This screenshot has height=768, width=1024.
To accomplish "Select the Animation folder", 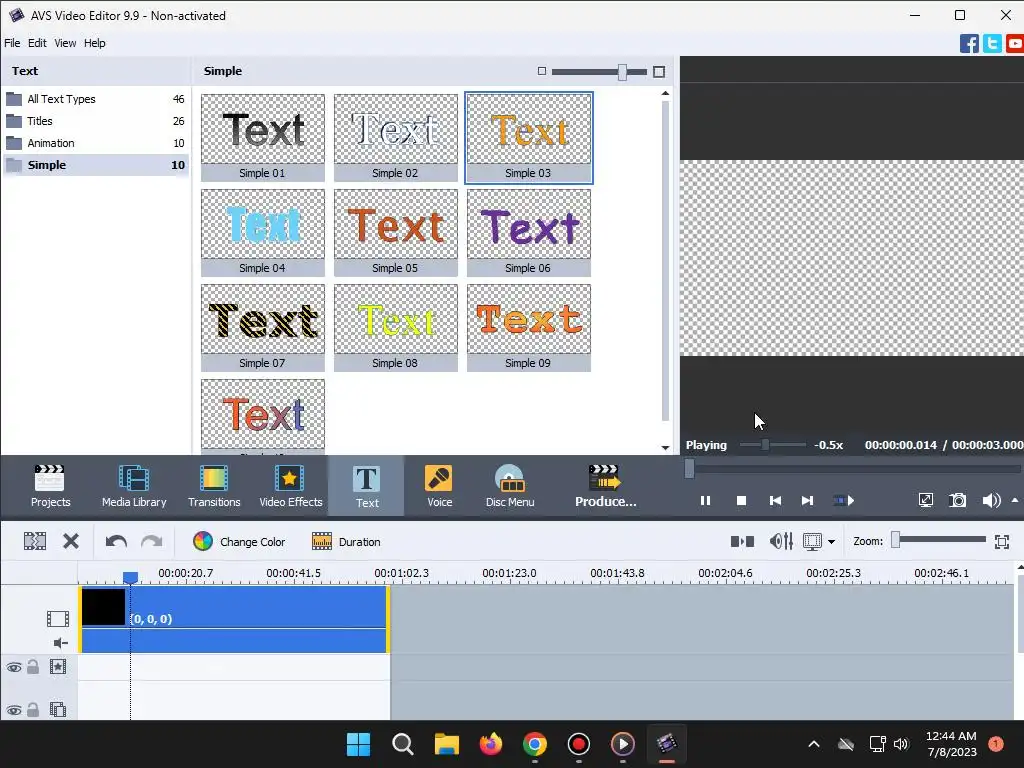I will point(95,143).
